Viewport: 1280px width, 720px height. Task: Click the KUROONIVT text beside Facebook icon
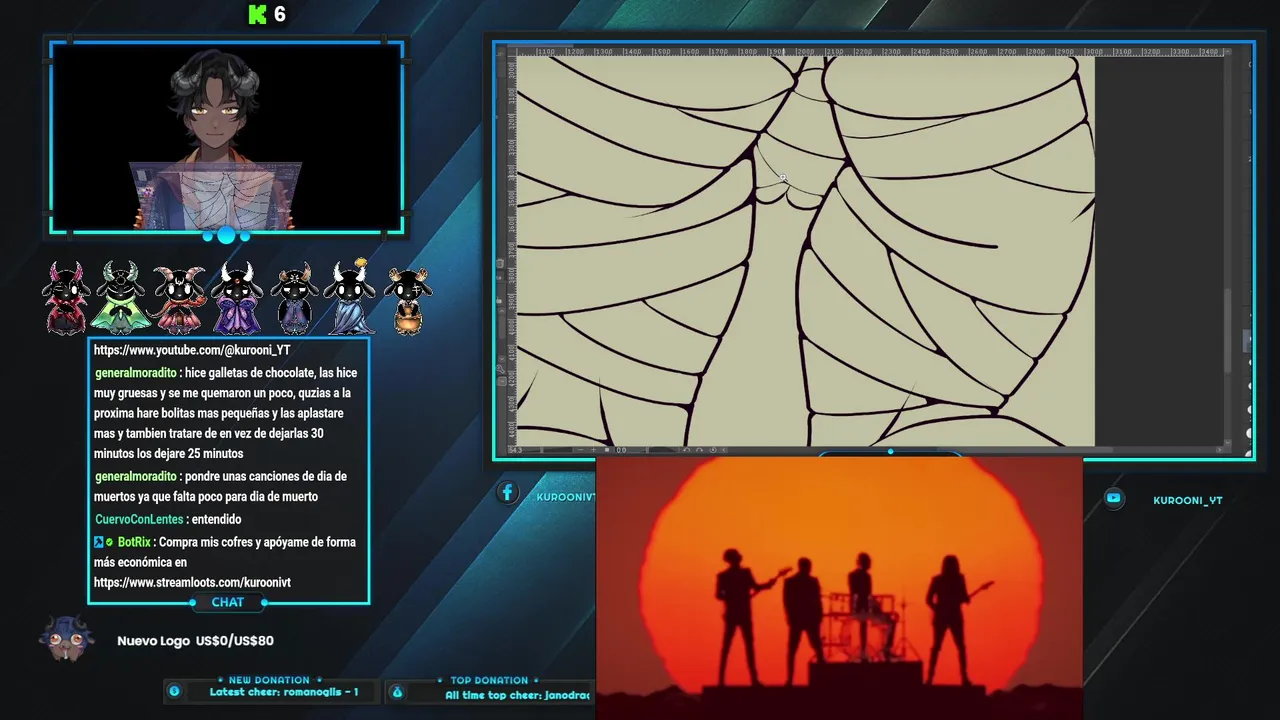[566, 497]
